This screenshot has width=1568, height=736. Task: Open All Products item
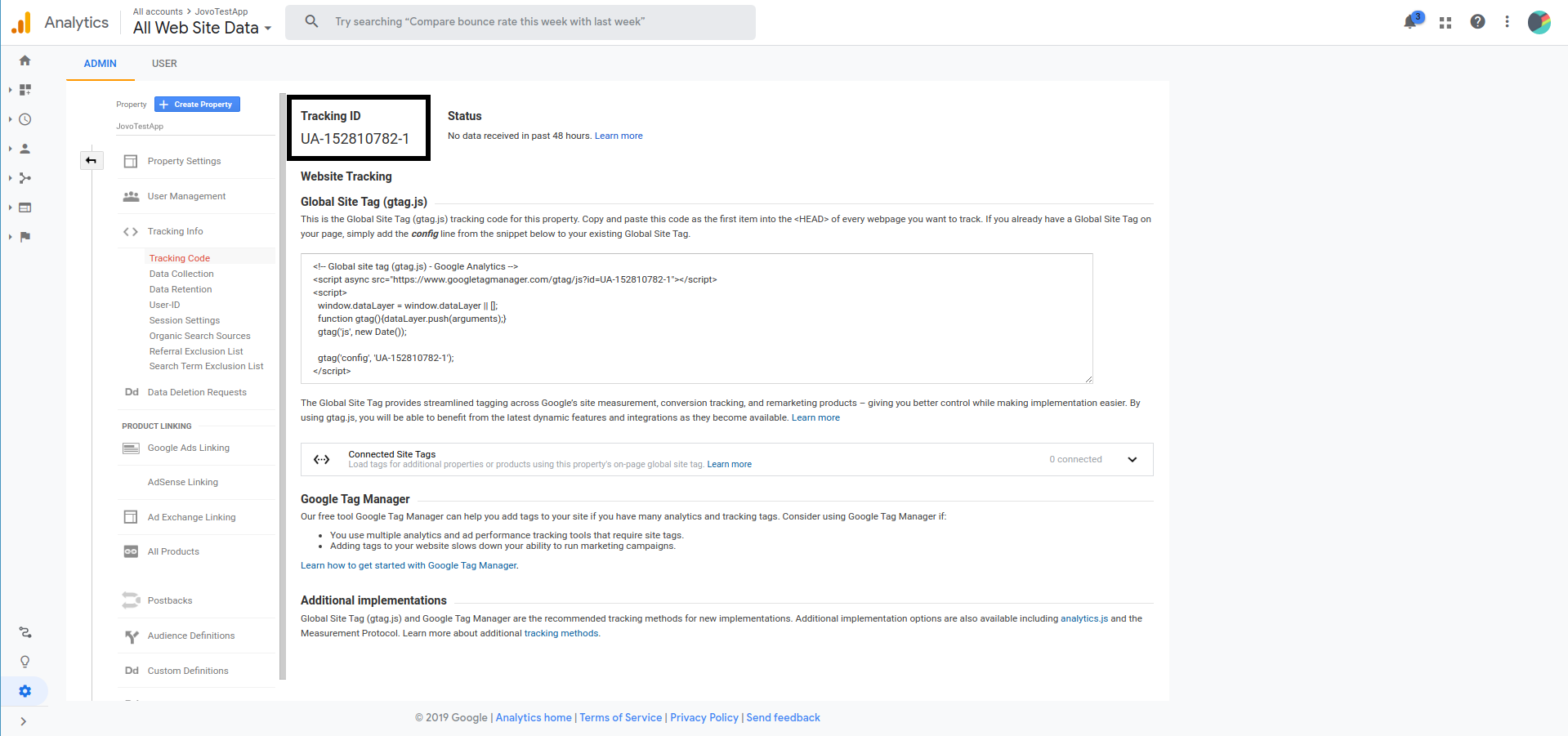(x=173, y=551)
